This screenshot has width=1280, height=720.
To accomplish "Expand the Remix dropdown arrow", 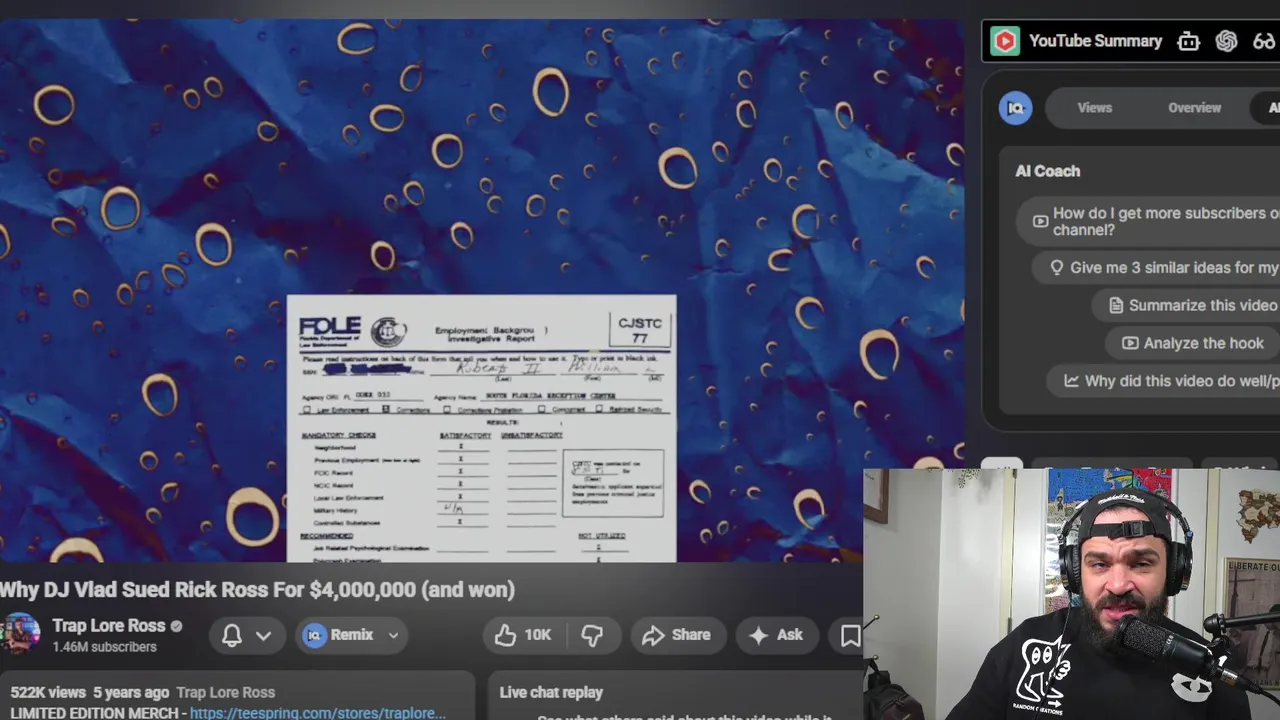I will [394, 635].
